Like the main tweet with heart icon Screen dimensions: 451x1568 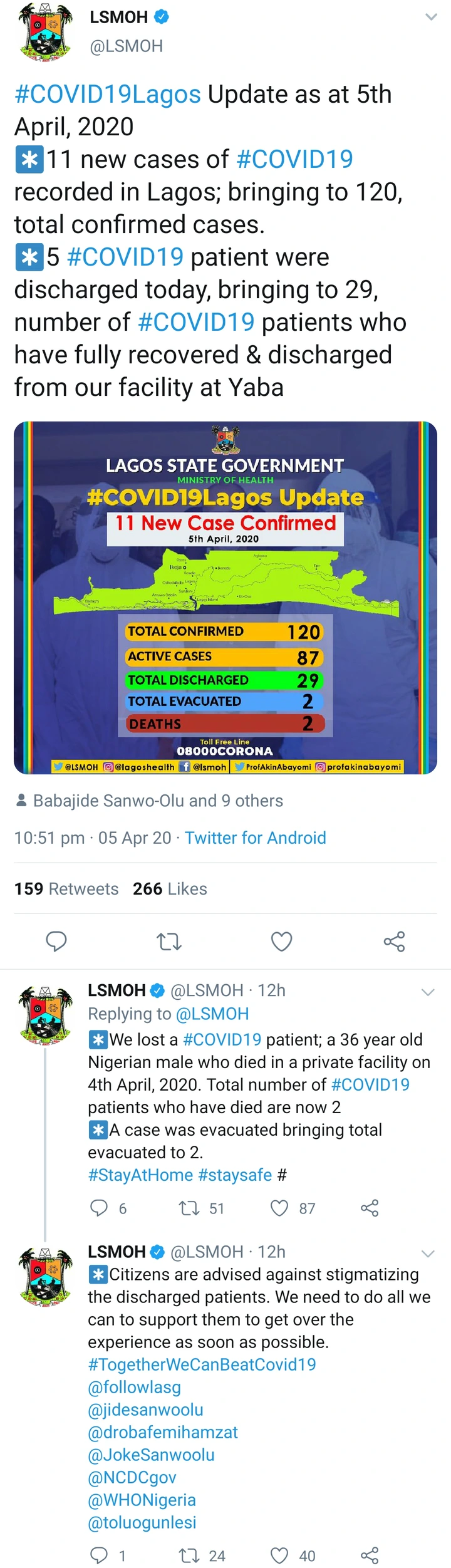tap(281, 941)
